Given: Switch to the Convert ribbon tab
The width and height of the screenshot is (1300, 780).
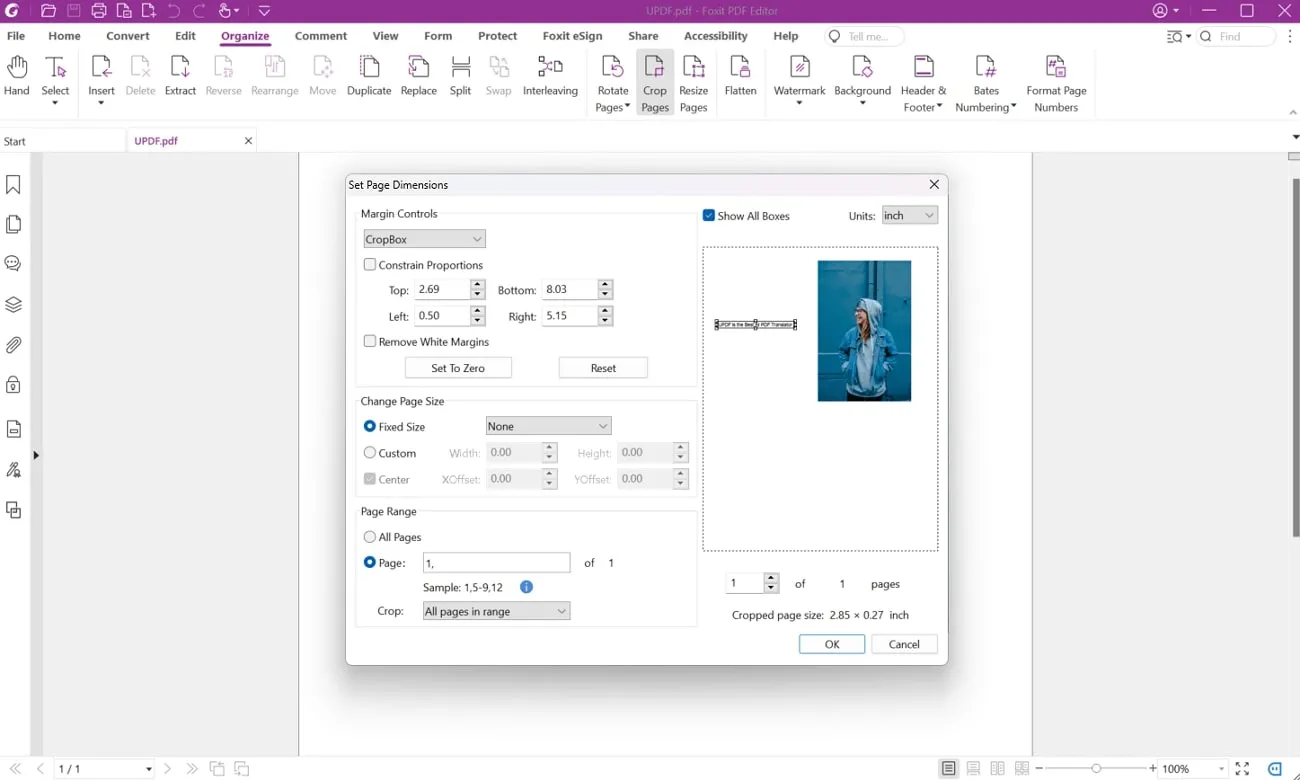Looking at the screenshot, I should pos(127,35).
